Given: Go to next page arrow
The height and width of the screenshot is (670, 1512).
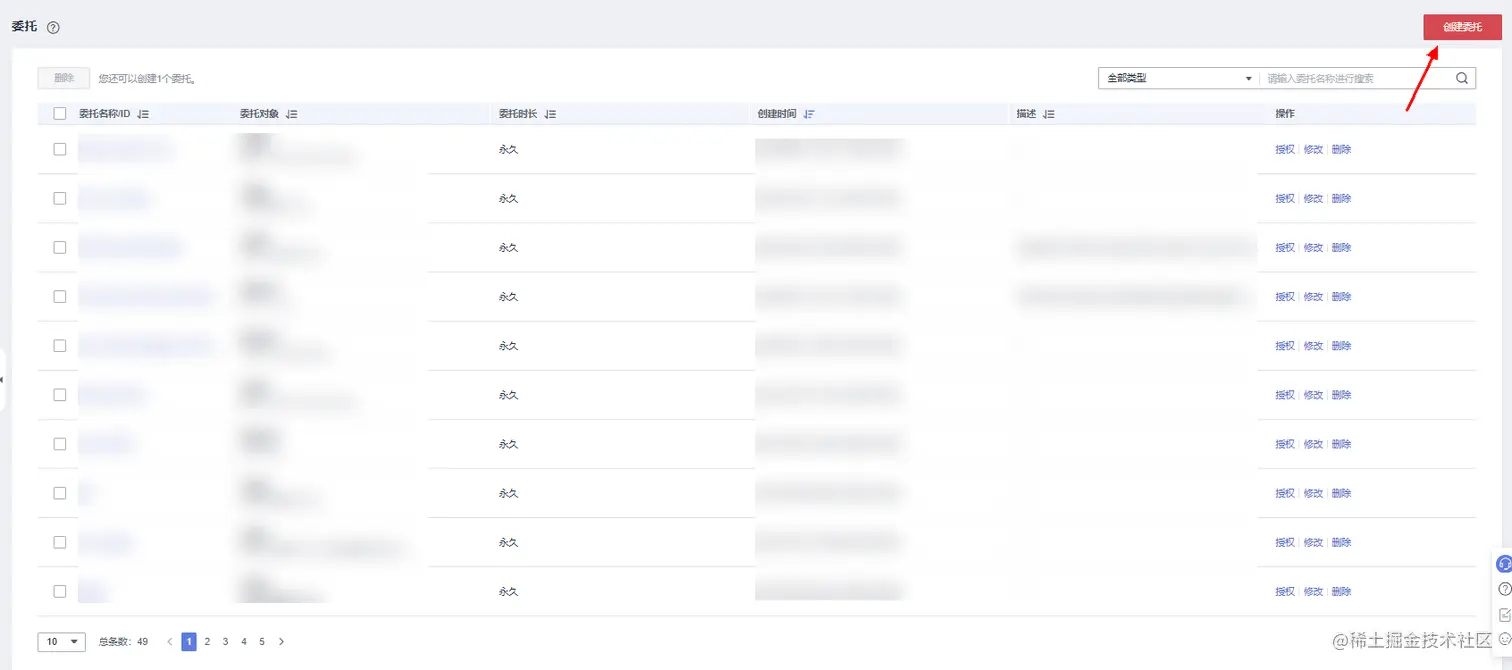Looking at the screenshot, I should 282,642.
